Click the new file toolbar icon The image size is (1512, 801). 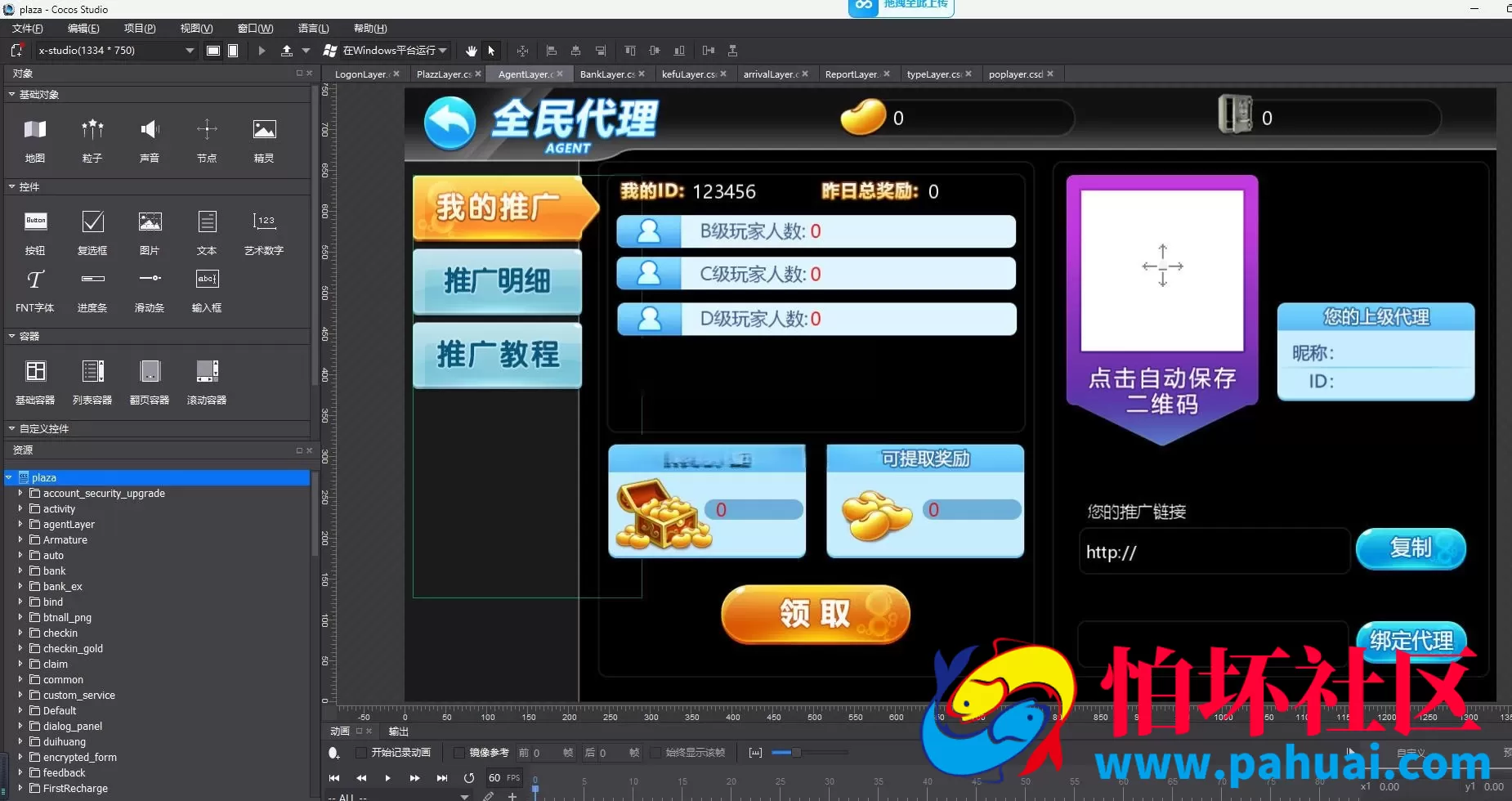[16, 51]
